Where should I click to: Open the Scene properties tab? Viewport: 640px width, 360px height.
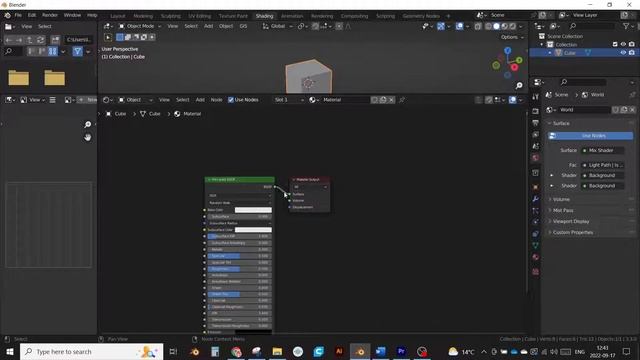click(536, 146)
